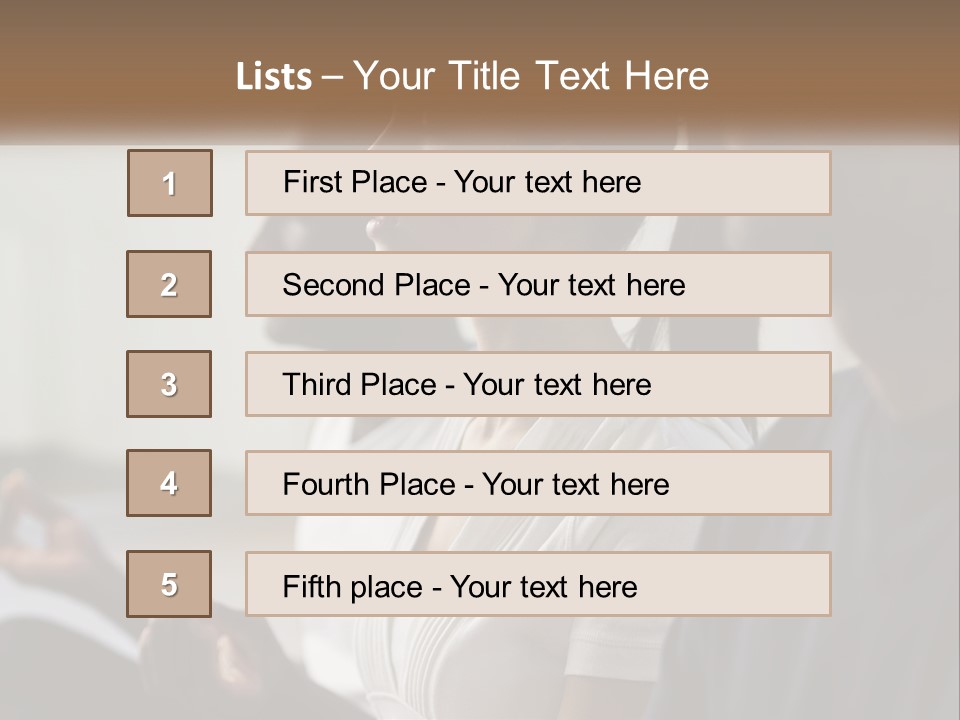Select the number 4 square
The image size is (960, 720).
click(169, 483)
